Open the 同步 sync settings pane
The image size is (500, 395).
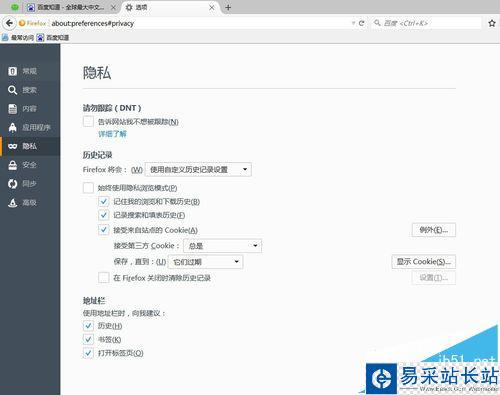click(30, 183)
